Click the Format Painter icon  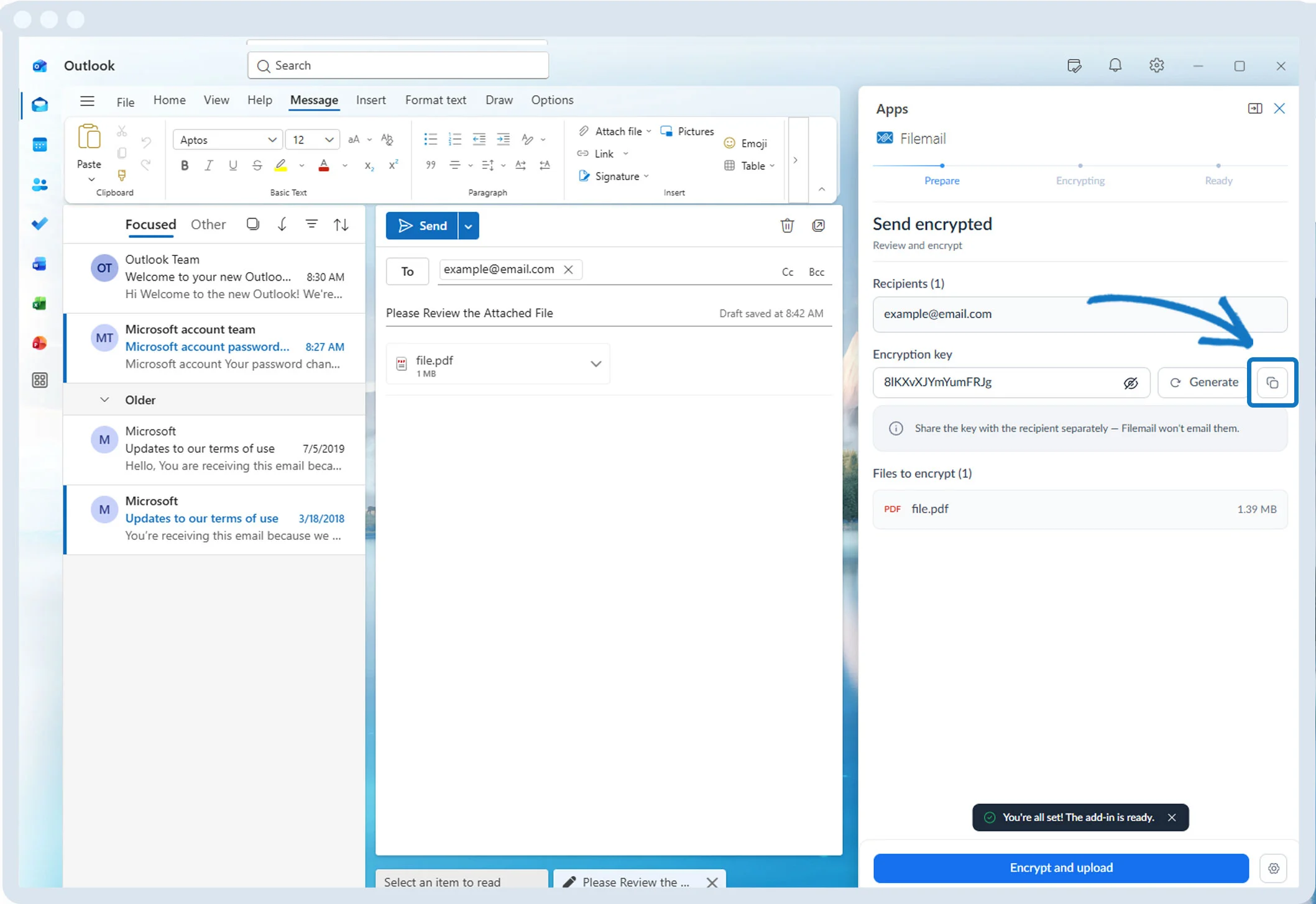point(122,175)
